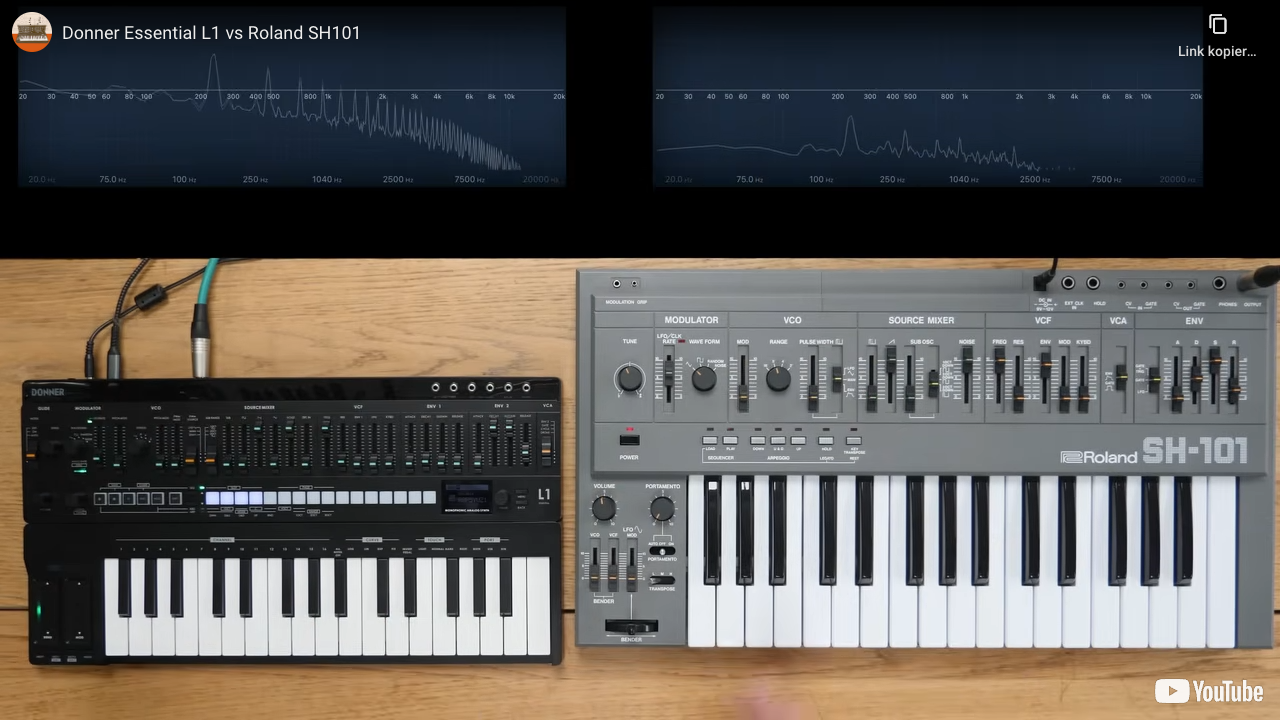Screen dimensions: 1280x720
Task: Copy the video link with 'Link kopier...'
Action: click(1217, 36)
